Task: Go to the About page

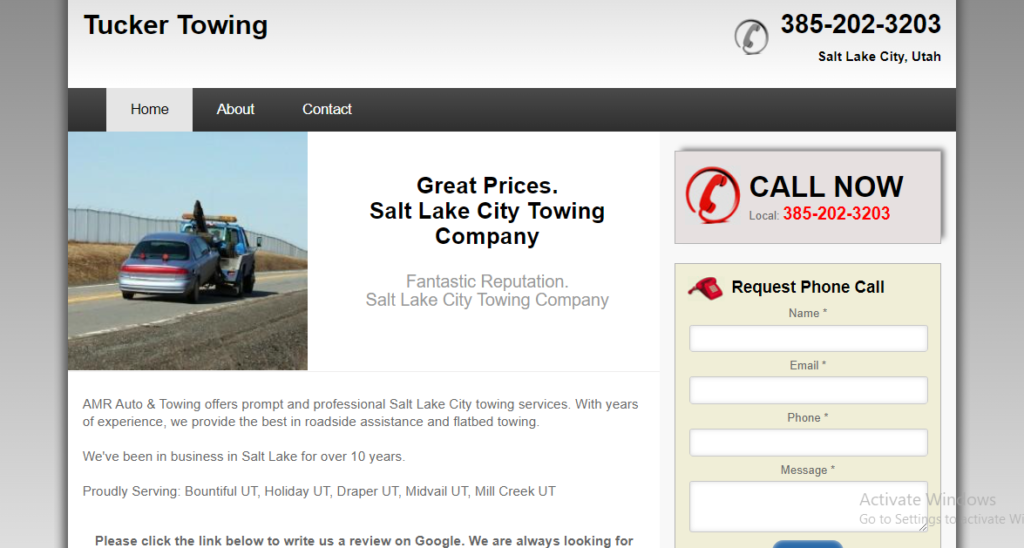Action: click(x=235, y=110)
